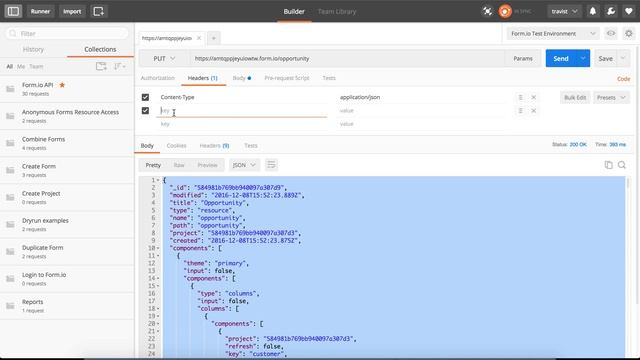This screenshot has height=360, width=640.
Task: Switch to History tab in sidebar
Action: click(x=33, y=49)
